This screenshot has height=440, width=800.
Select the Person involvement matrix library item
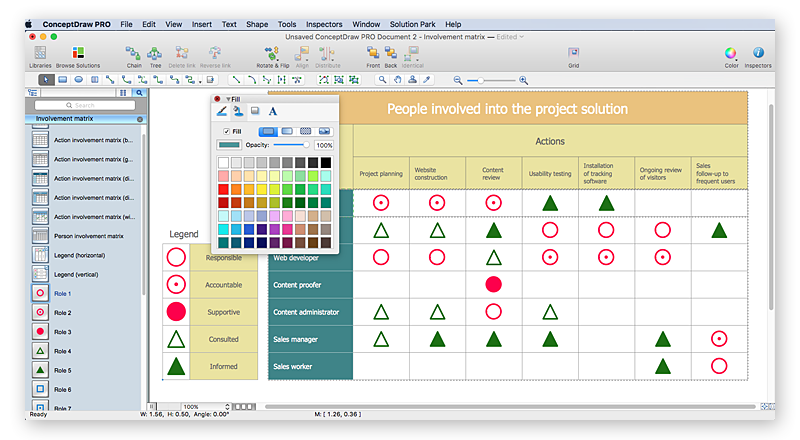click(x=88, y=236)
